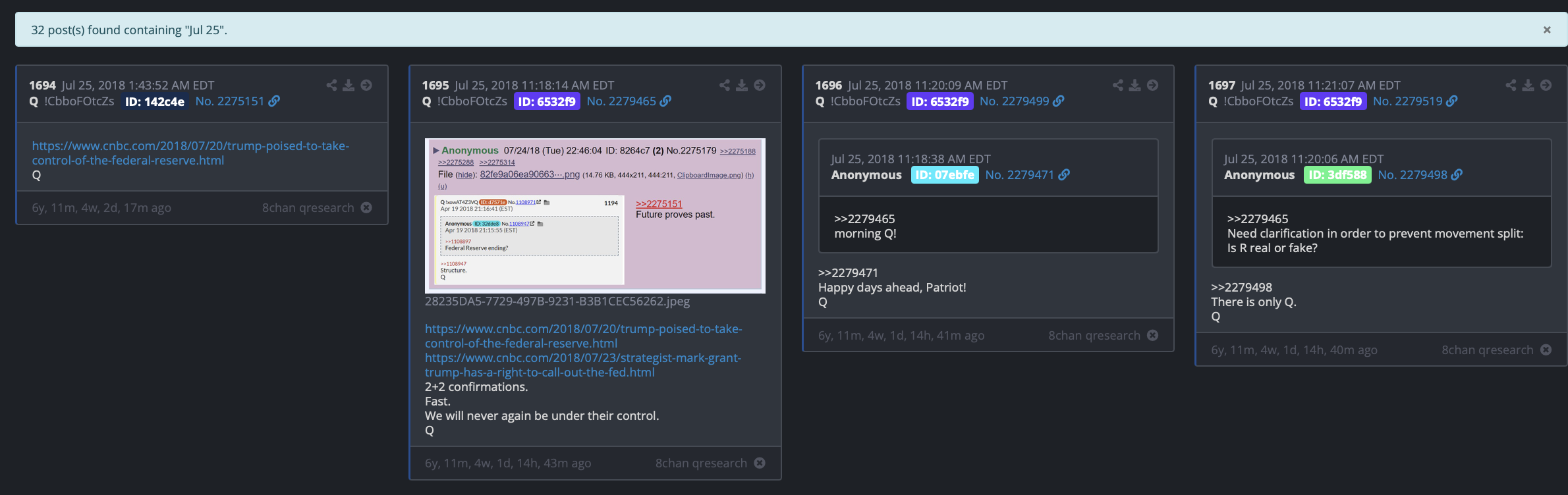Screen dimensions: 1568x495
Task: Click post number 1694 heading
Action: pyautogui.click(x=42, y=85)
